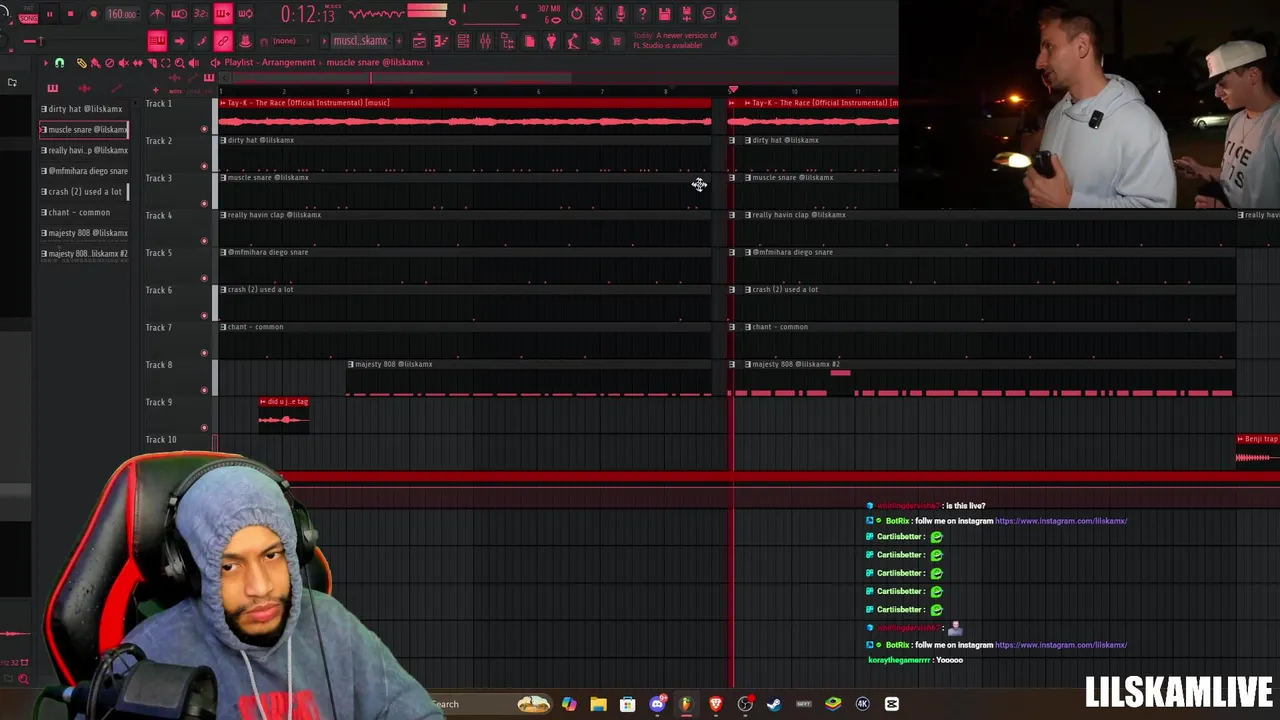Open OBS Studio from the taskbar
Screen dimensions: 1280x720
(745, 704)
